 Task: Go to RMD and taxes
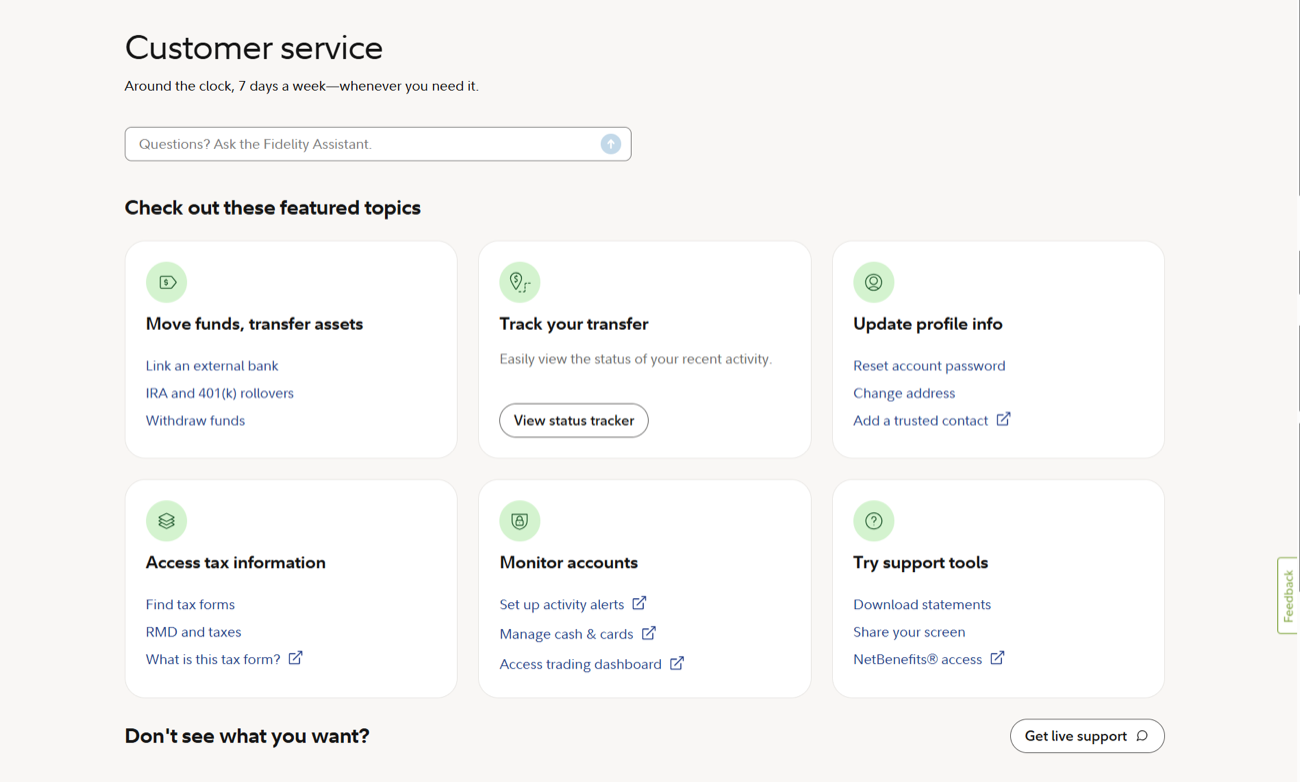pos(193,632)
